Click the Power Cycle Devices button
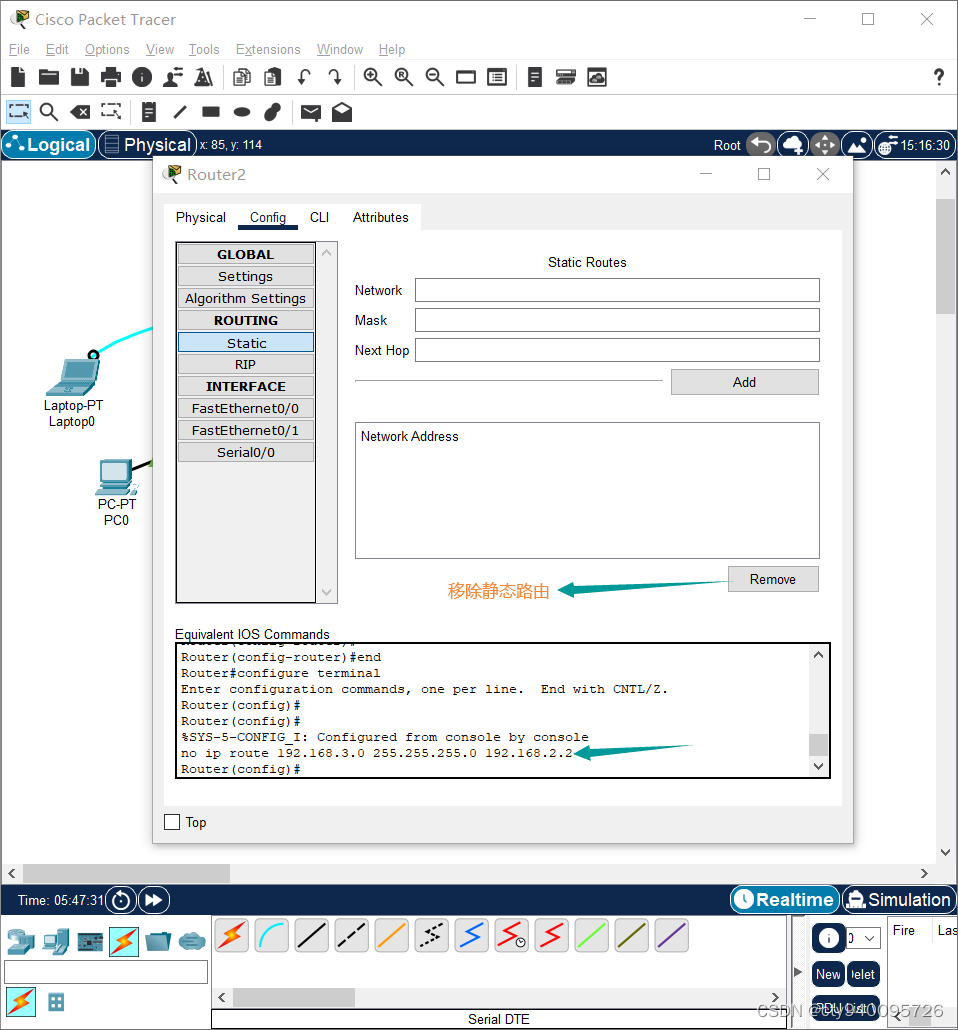 (121, 900)
